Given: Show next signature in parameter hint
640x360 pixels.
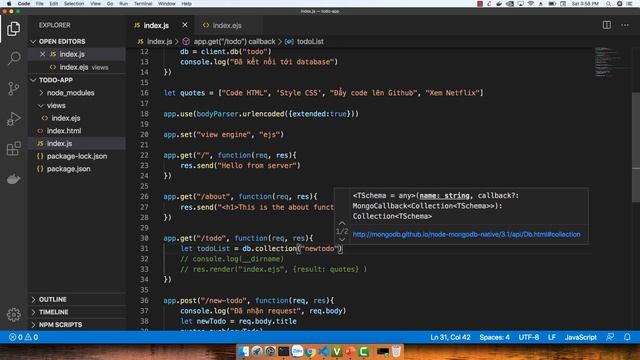Looking at the screenshot, I should tap(342, 240).
